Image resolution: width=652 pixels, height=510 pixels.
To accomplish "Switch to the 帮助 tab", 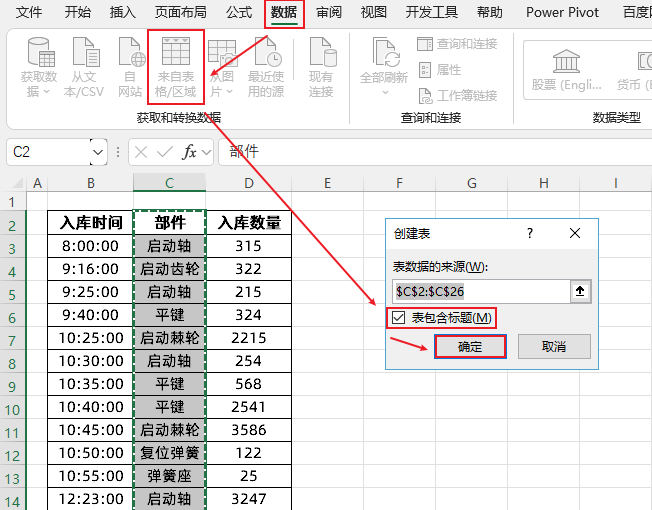I will [490, 12].
